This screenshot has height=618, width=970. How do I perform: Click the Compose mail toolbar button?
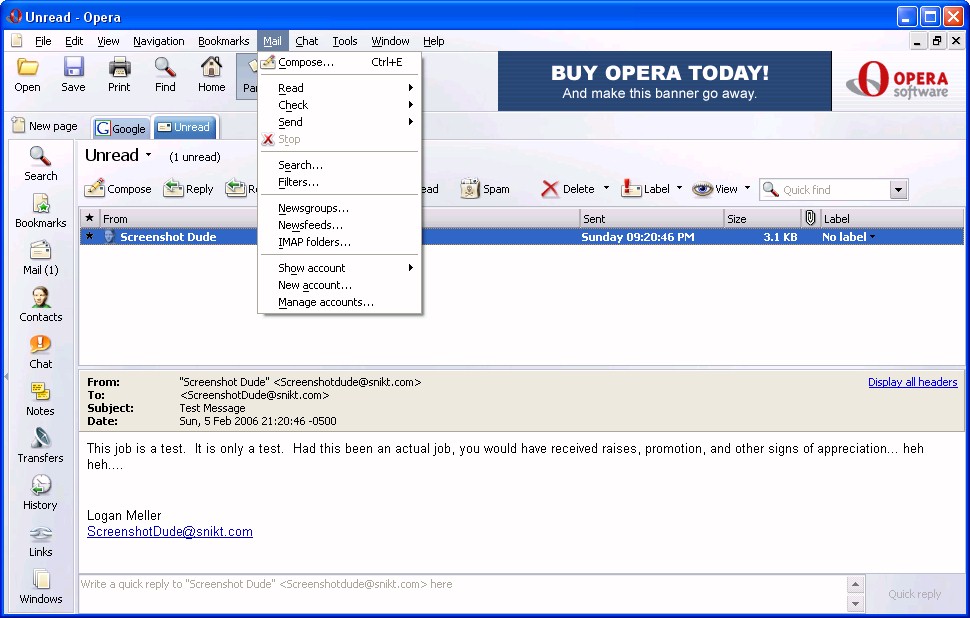click(x=118, y=189)
